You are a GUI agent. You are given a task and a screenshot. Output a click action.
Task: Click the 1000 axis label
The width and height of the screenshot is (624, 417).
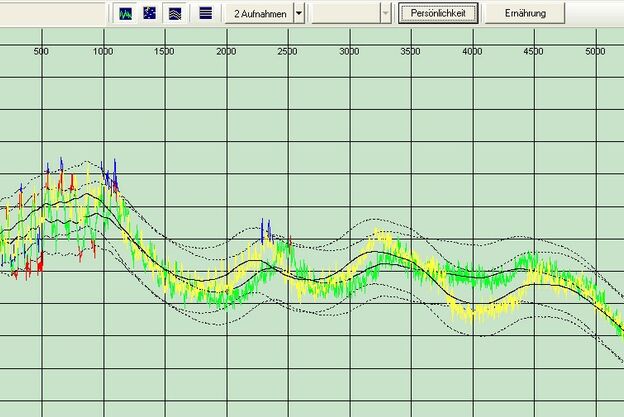103,51
